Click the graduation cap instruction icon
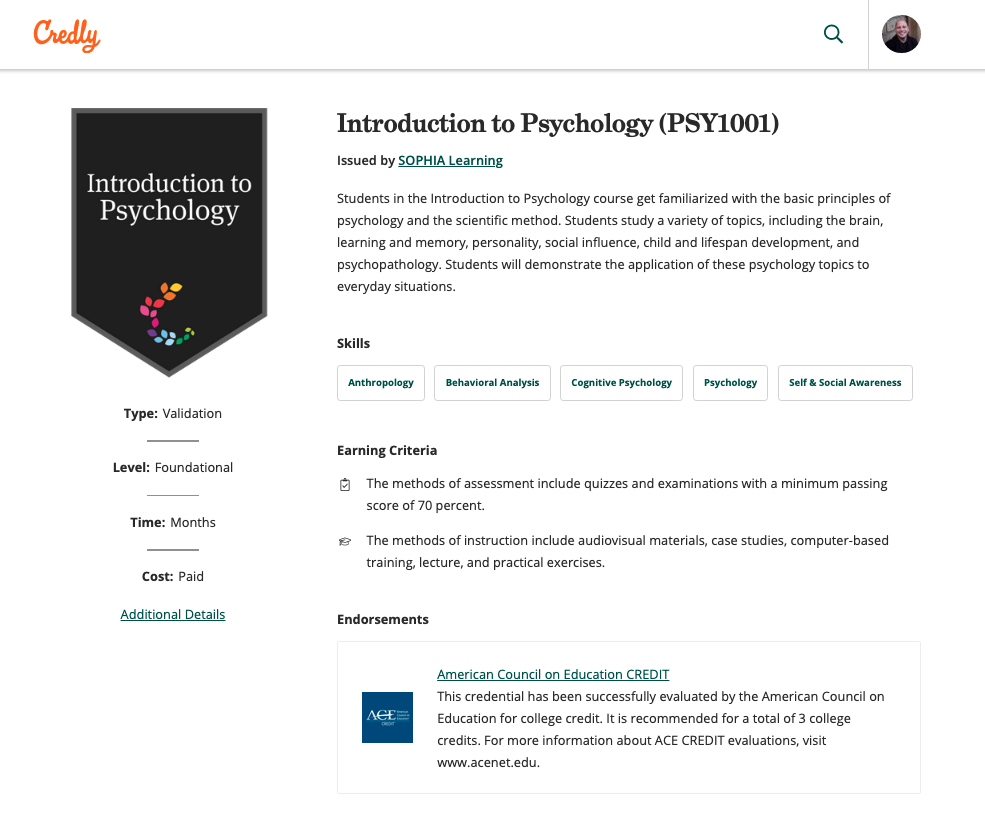This screenshot has height=820, width=985. [345, 541]
